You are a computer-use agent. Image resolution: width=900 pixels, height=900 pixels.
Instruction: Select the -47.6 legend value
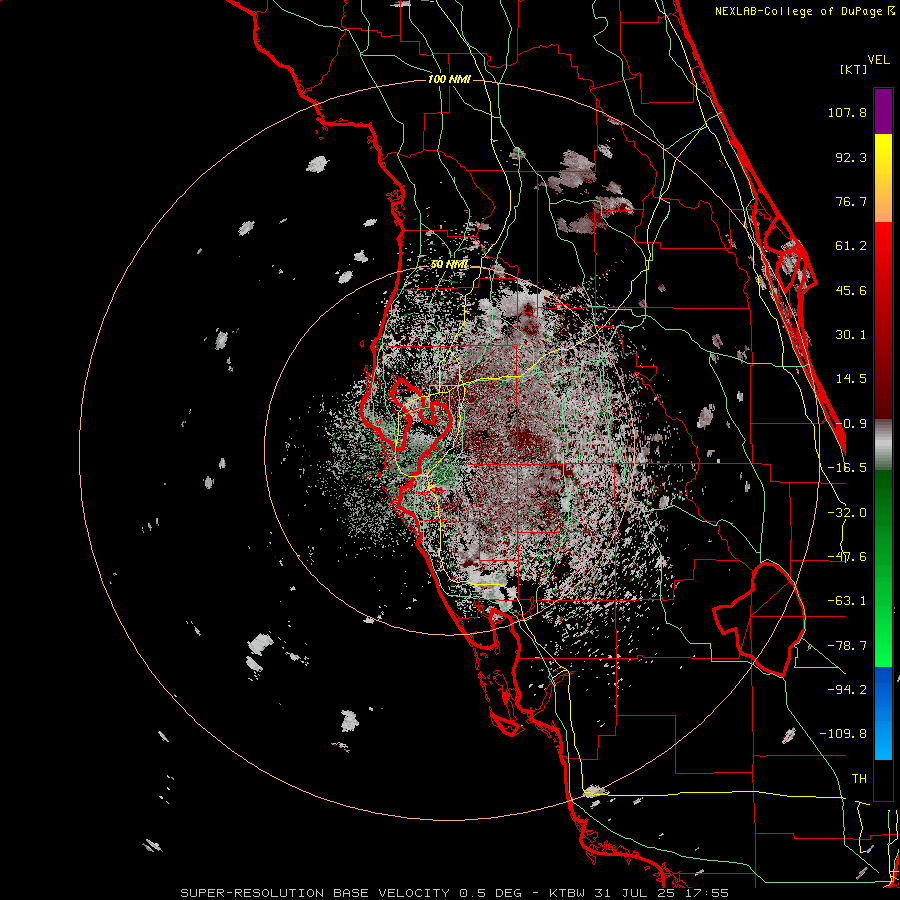pyautogui.click(x=847, y=557)
